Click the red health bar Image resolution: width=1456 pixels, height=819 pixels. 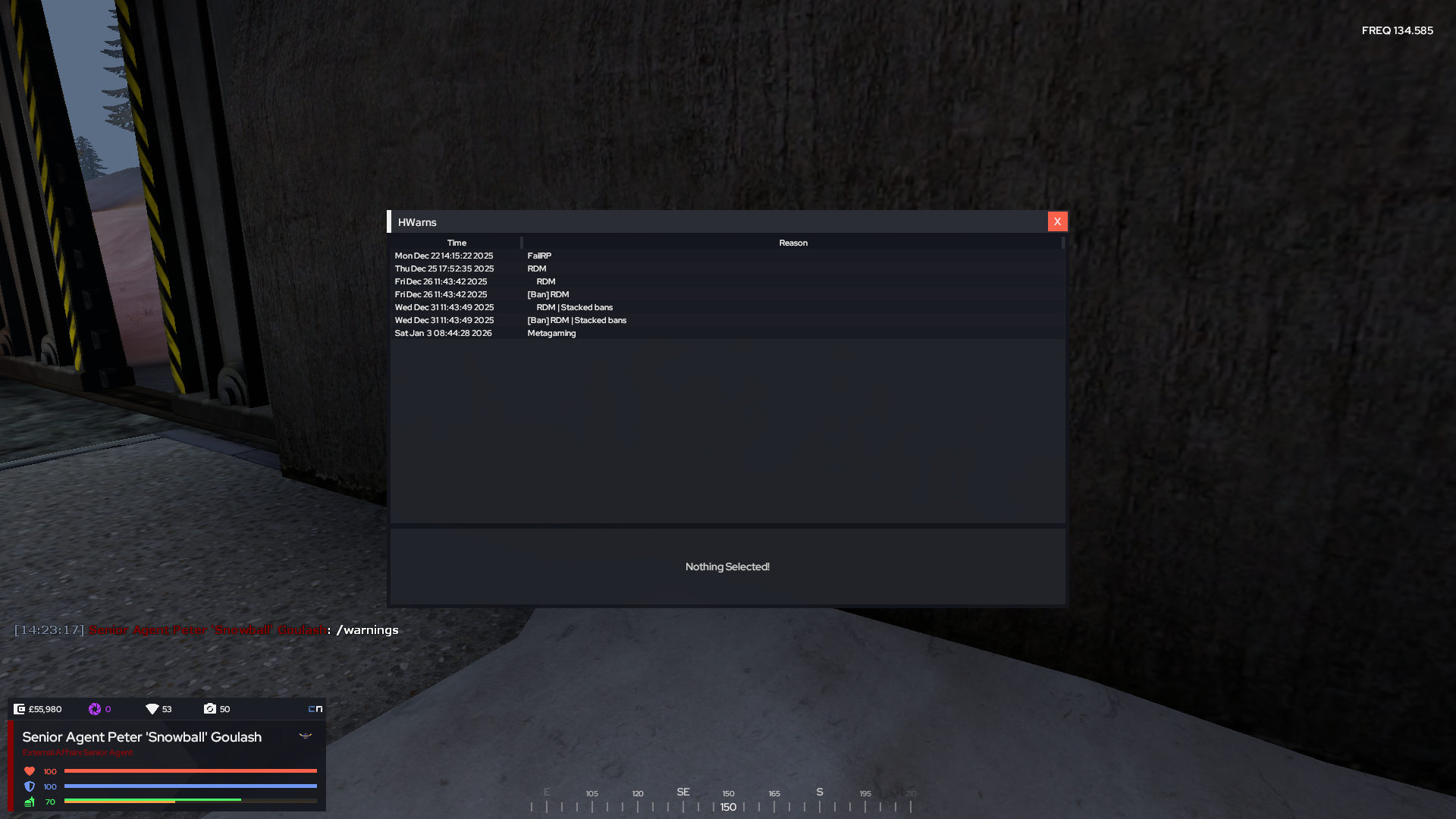[x=190, y=771]
